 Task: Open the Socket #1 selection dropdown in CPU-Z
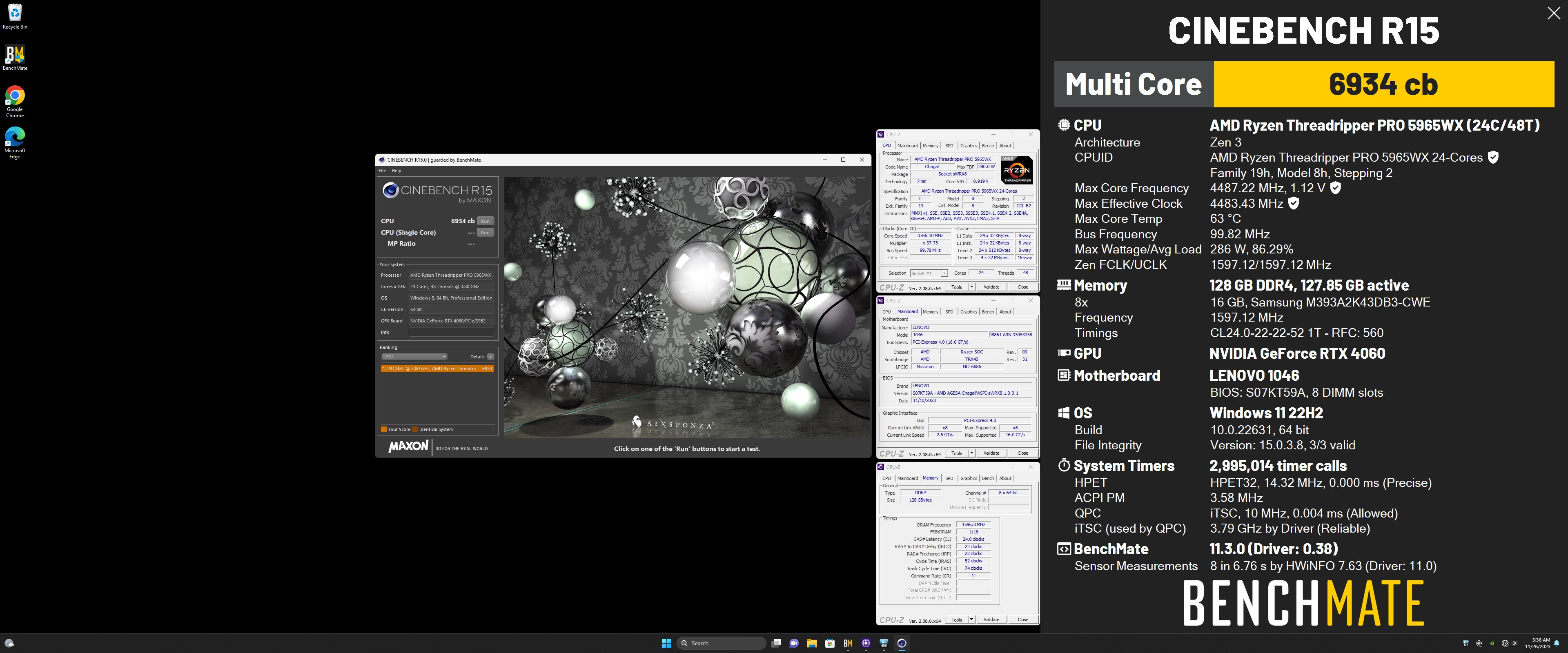coord(929,273)
